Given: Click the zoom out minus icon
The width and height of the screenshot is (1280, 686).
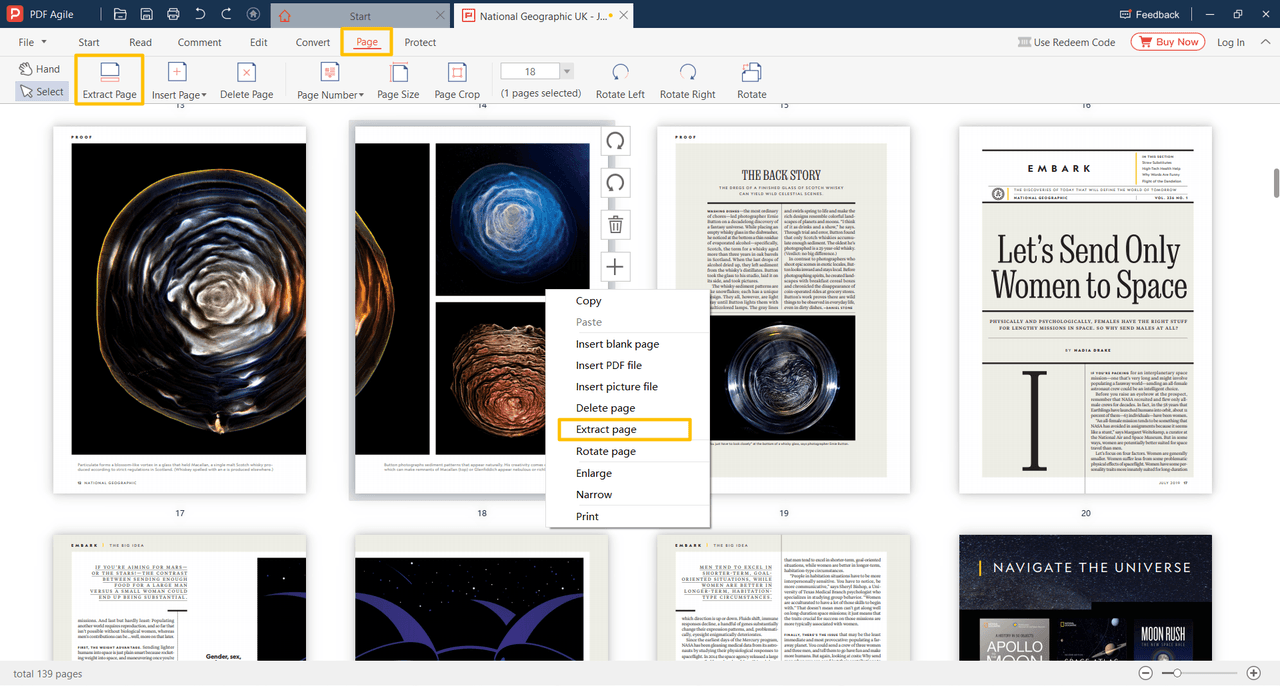Looking at the screenshot, I should pyautogui.click(x=1146, y=674).
